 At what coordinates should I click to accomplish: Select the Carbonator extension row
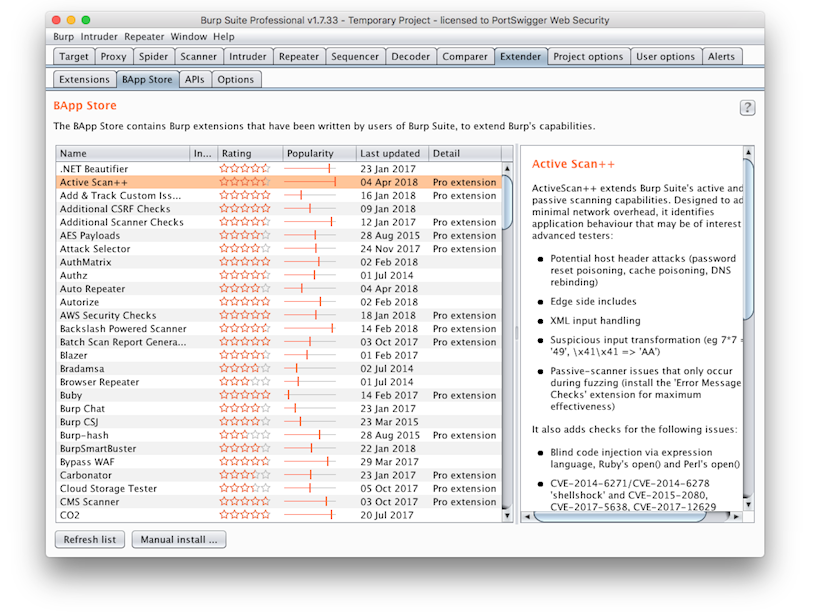[279, 475]
